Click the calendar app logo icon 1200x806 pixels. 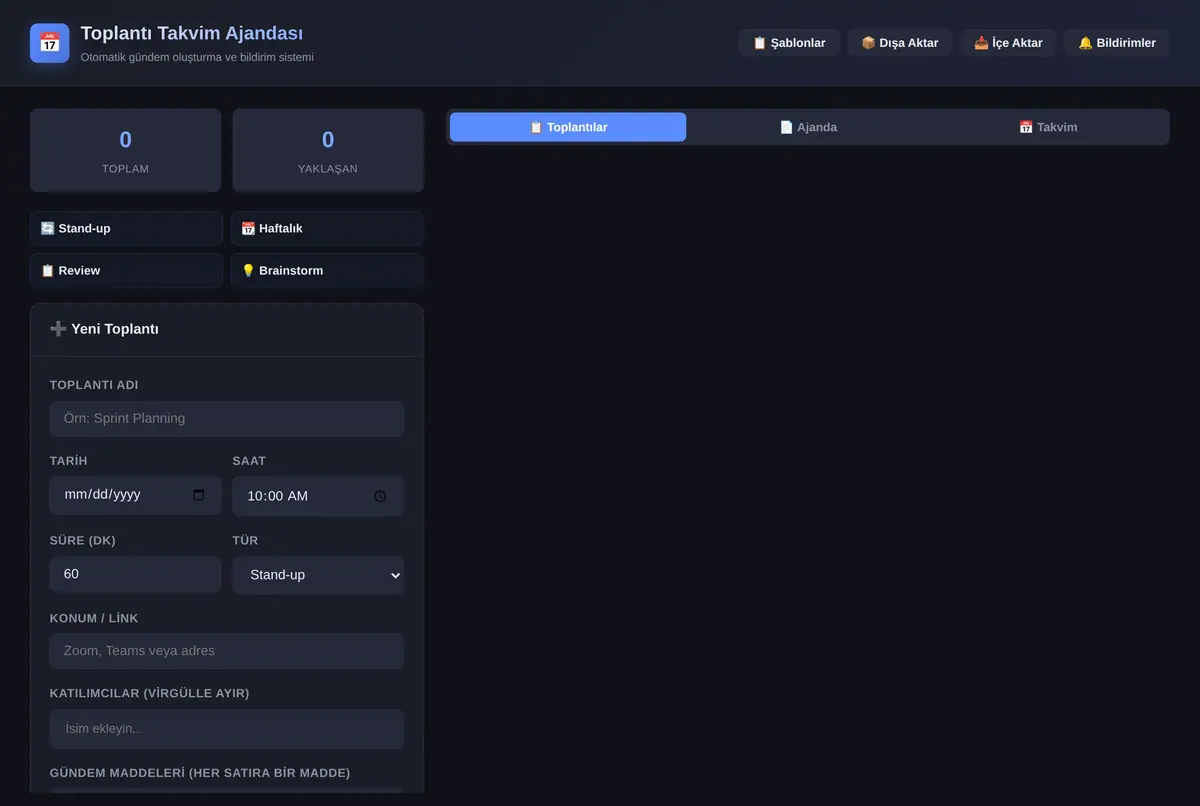[50, 43]
